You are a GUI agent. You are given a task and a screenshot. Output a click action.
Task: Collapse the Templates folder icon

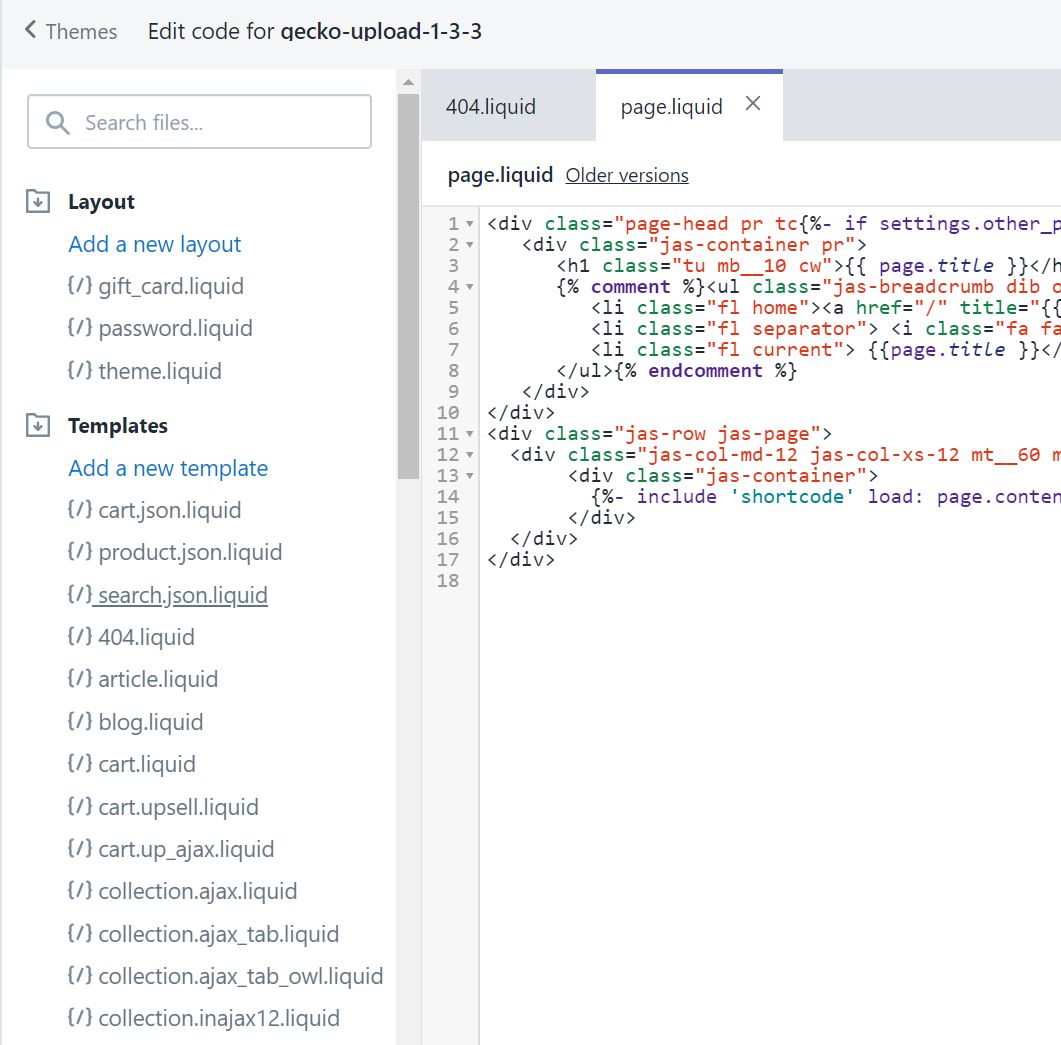[x=38, y=426]
